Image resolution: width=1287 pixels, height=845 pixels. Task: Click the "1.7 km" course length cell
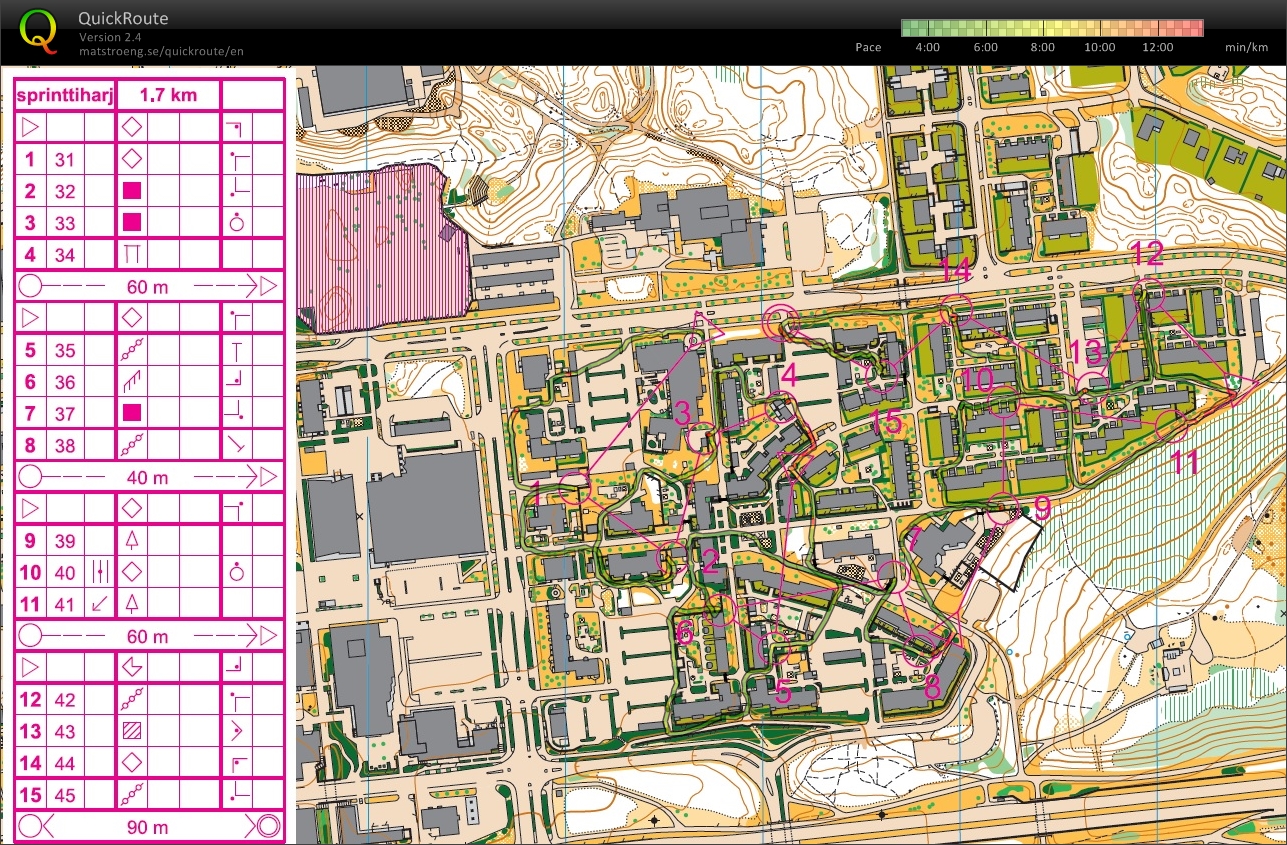168,95
